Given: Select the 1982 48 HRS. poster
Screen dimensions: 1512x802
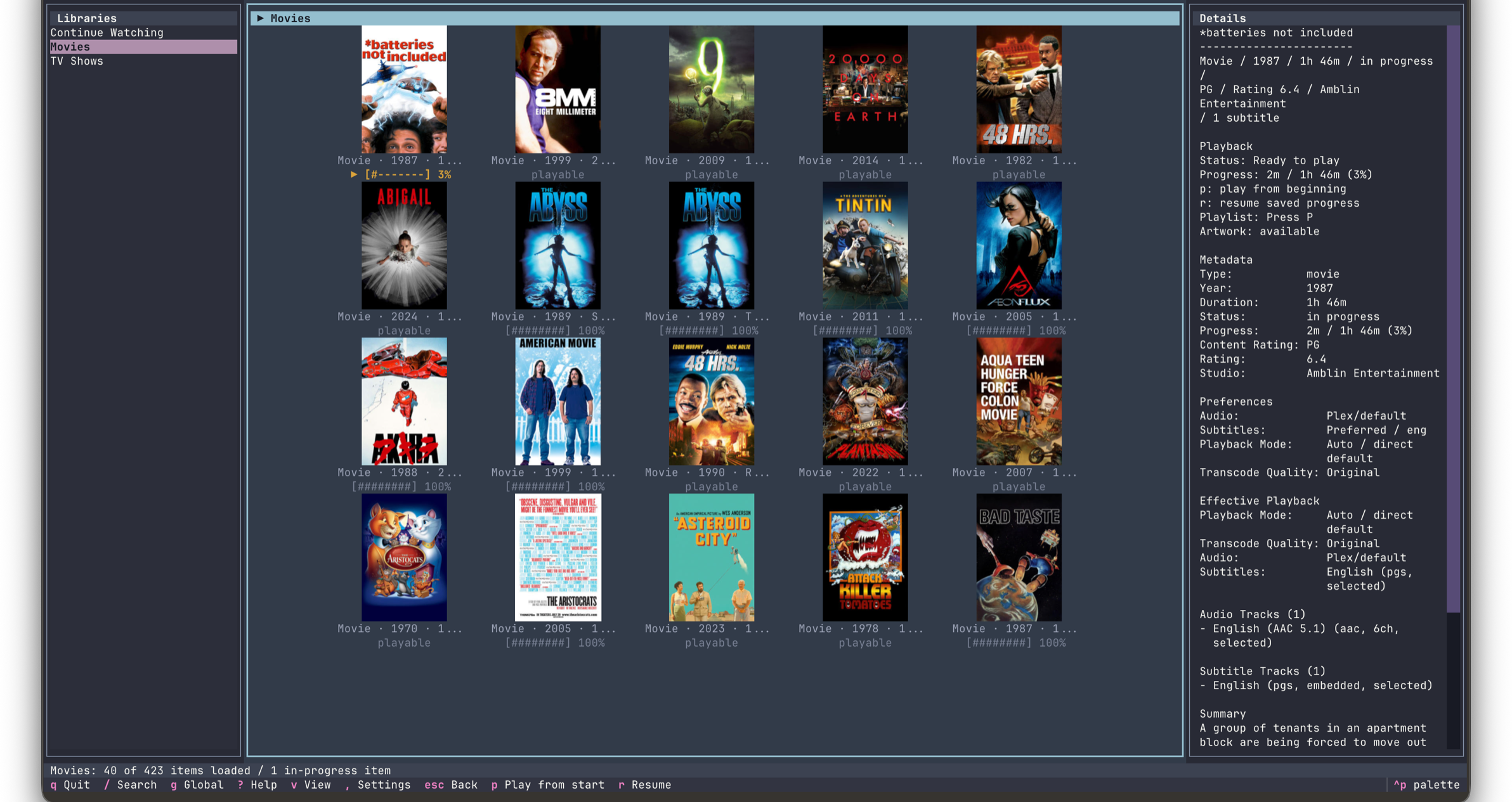Looking at the screenshot, I should pyautogui.click(x=1019, y=89).
